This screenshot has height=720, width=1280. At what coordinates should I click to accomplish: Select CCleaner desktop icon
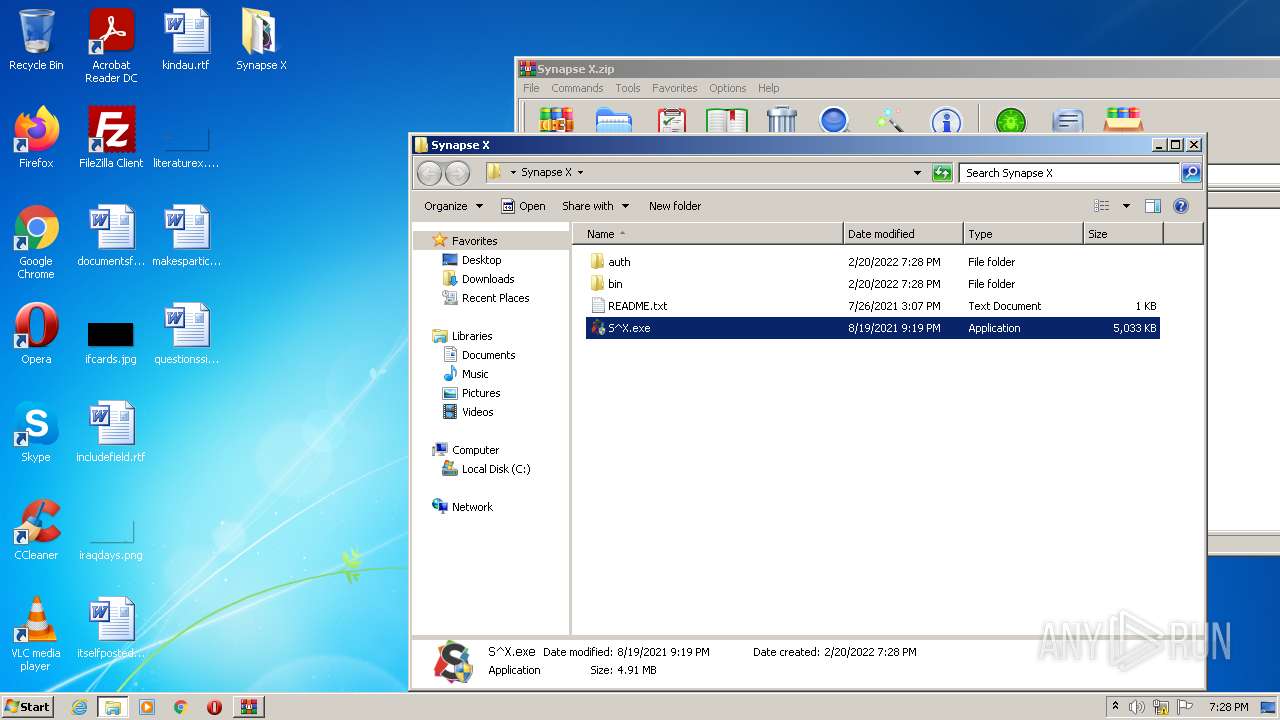coord(36,530)
